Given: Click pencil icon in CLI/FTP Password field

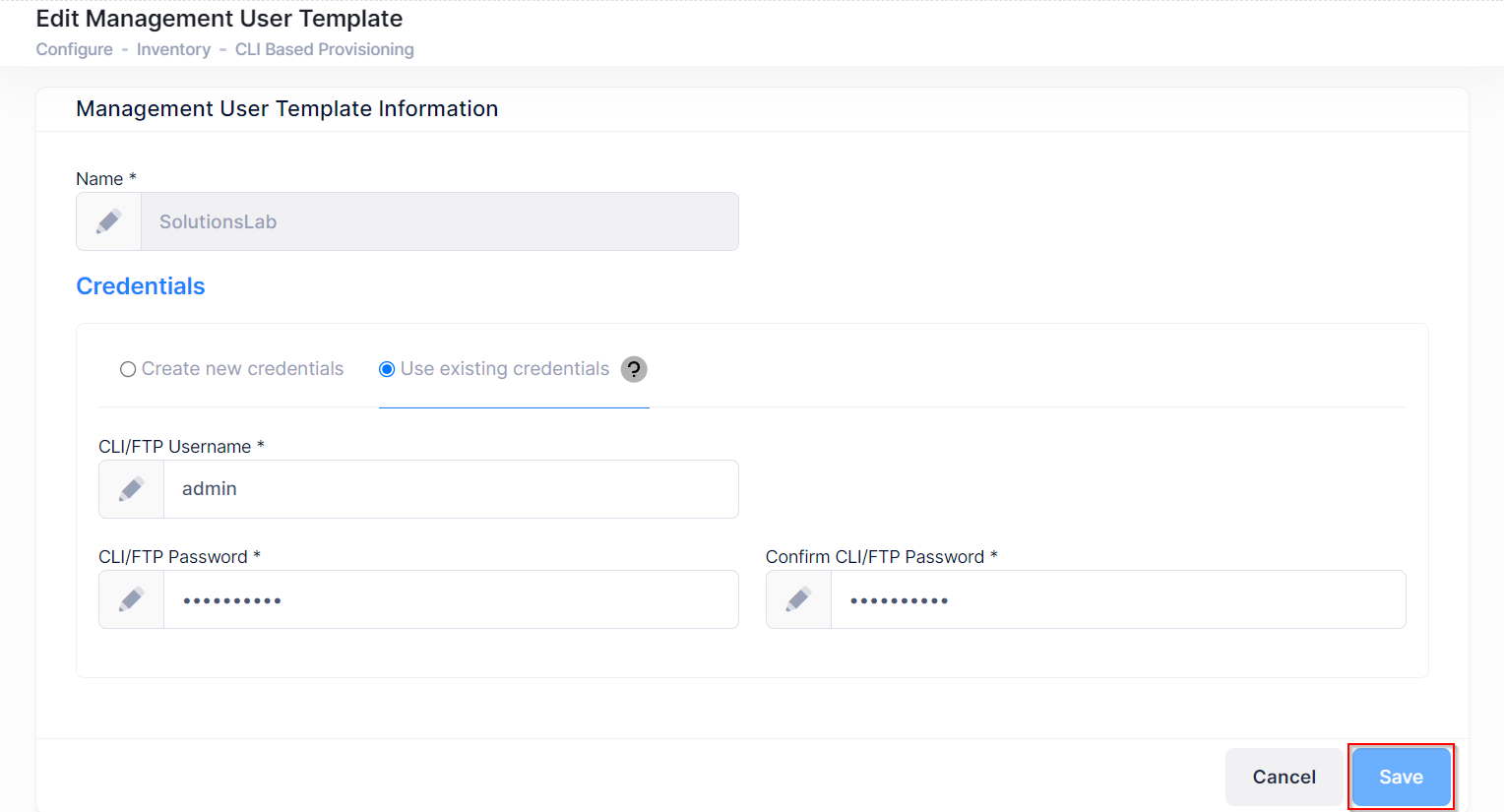Looking at the screenshot, I should point(132,599).
